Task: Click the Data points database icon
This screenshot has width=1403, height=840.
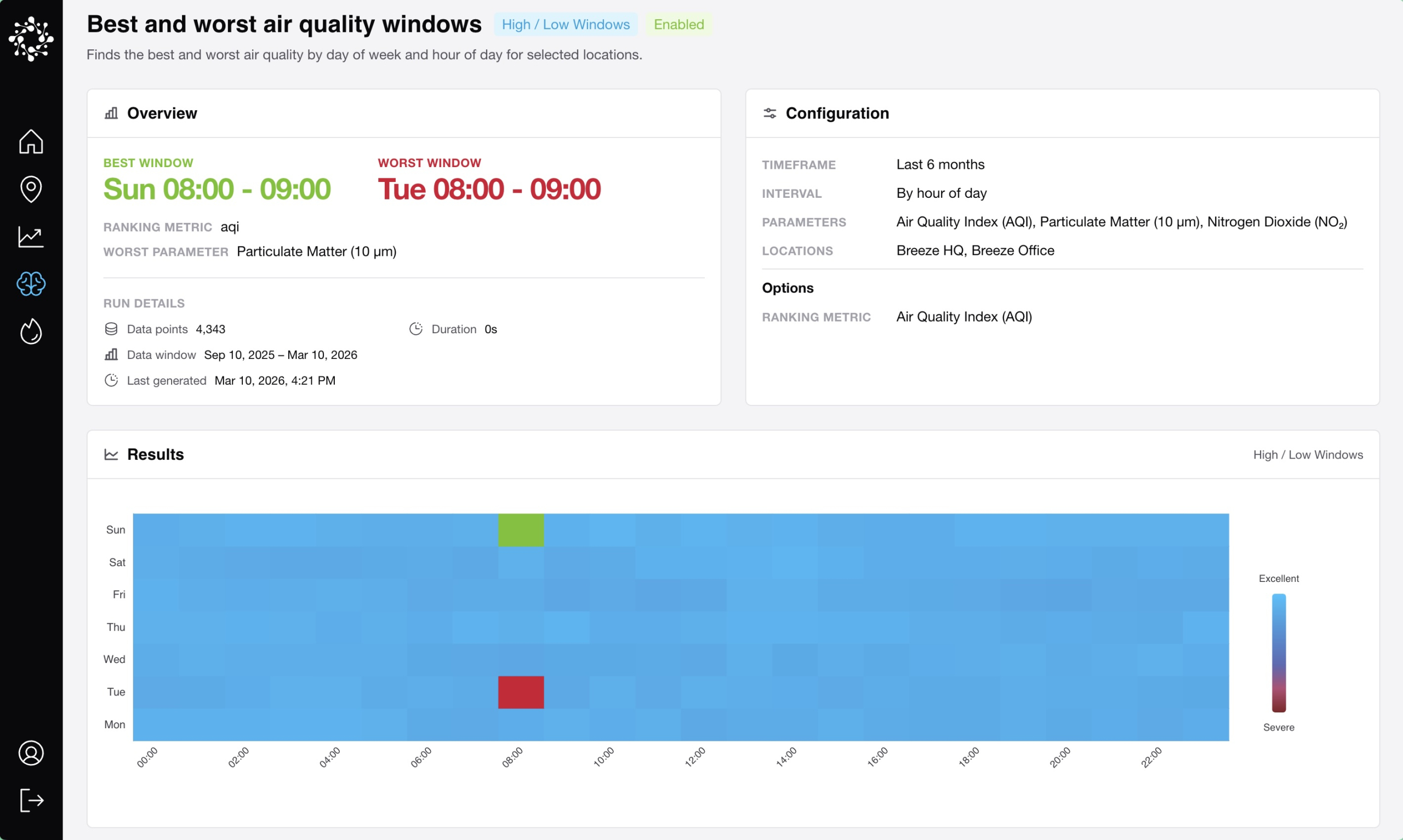Action: click(111, 329)
